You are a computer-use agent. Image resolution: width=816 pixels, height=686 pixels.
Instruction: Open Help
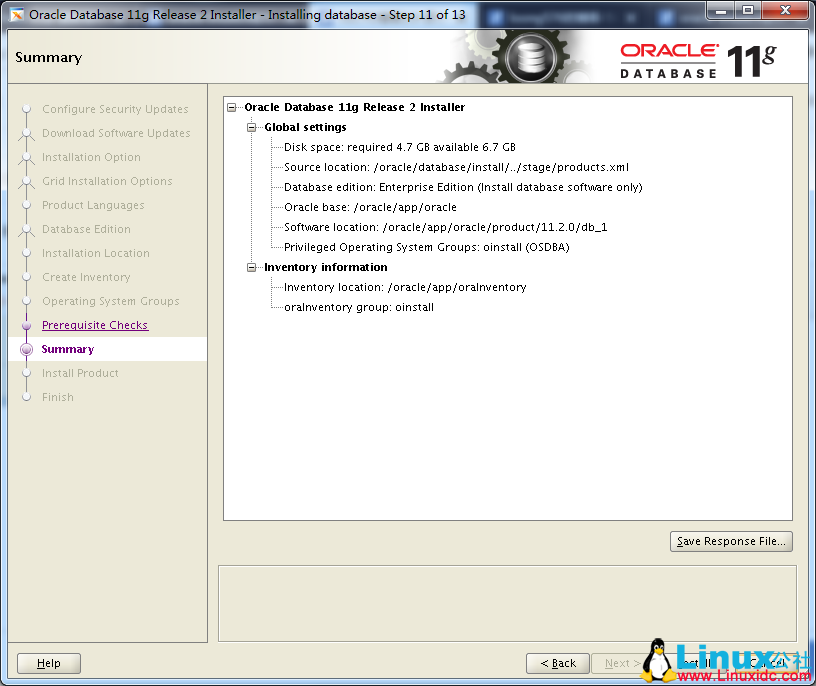point(48,663)
